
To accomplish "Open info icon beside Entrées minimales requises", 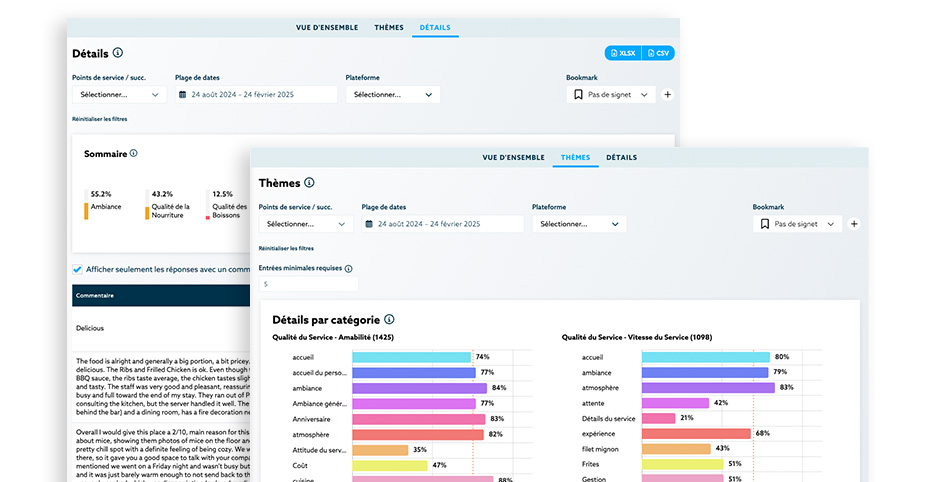I will coord(349,269).
